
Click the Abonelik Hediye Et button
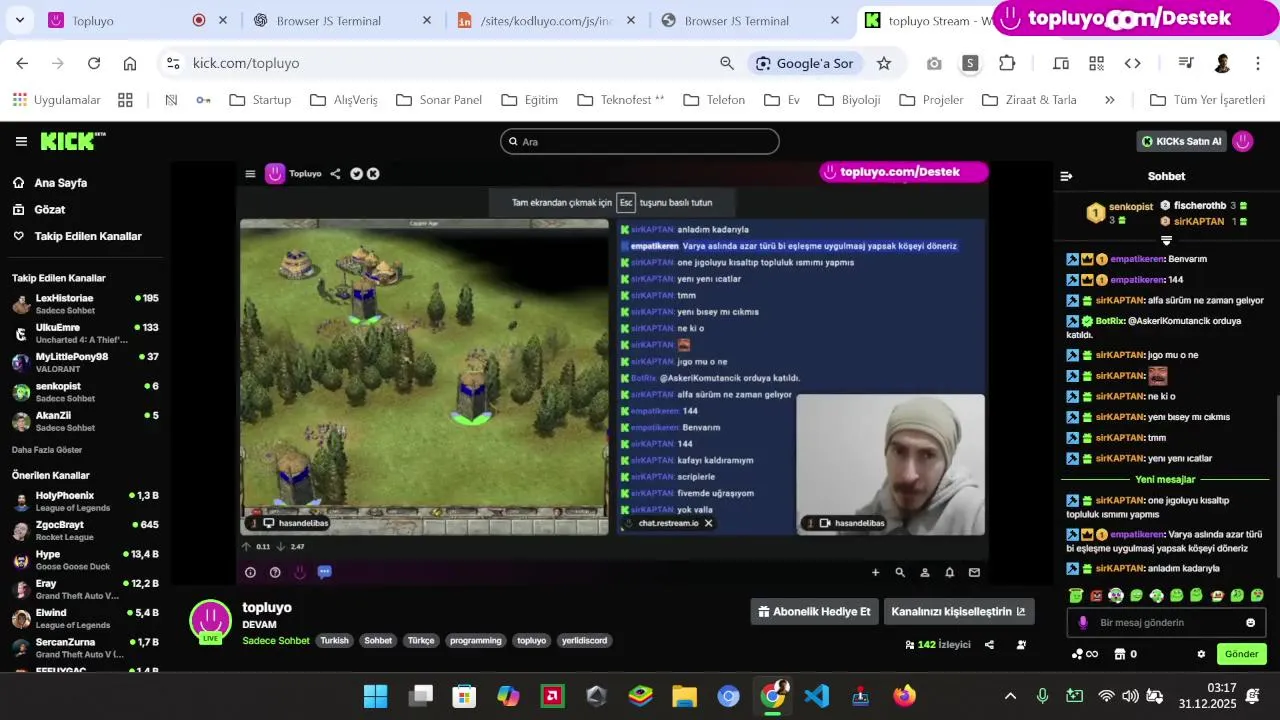pos(814,612)
